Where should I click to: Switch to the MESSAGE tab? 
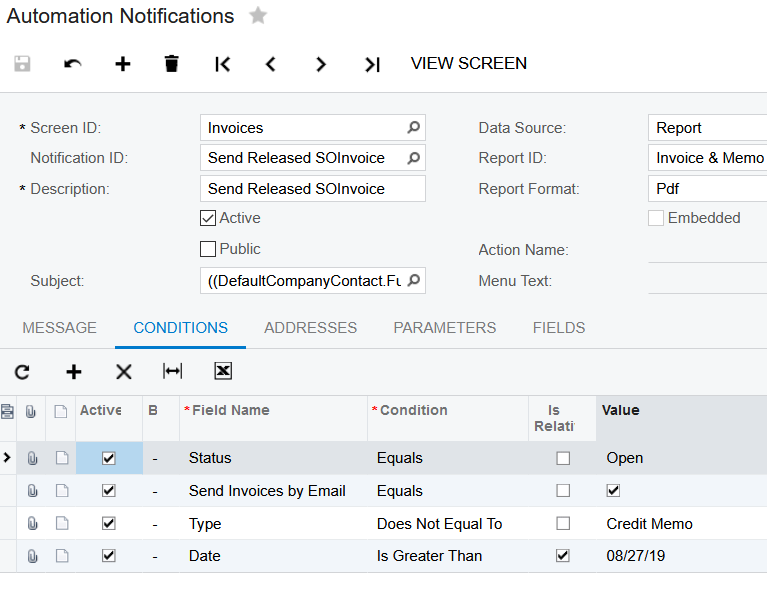coord(60,328)
